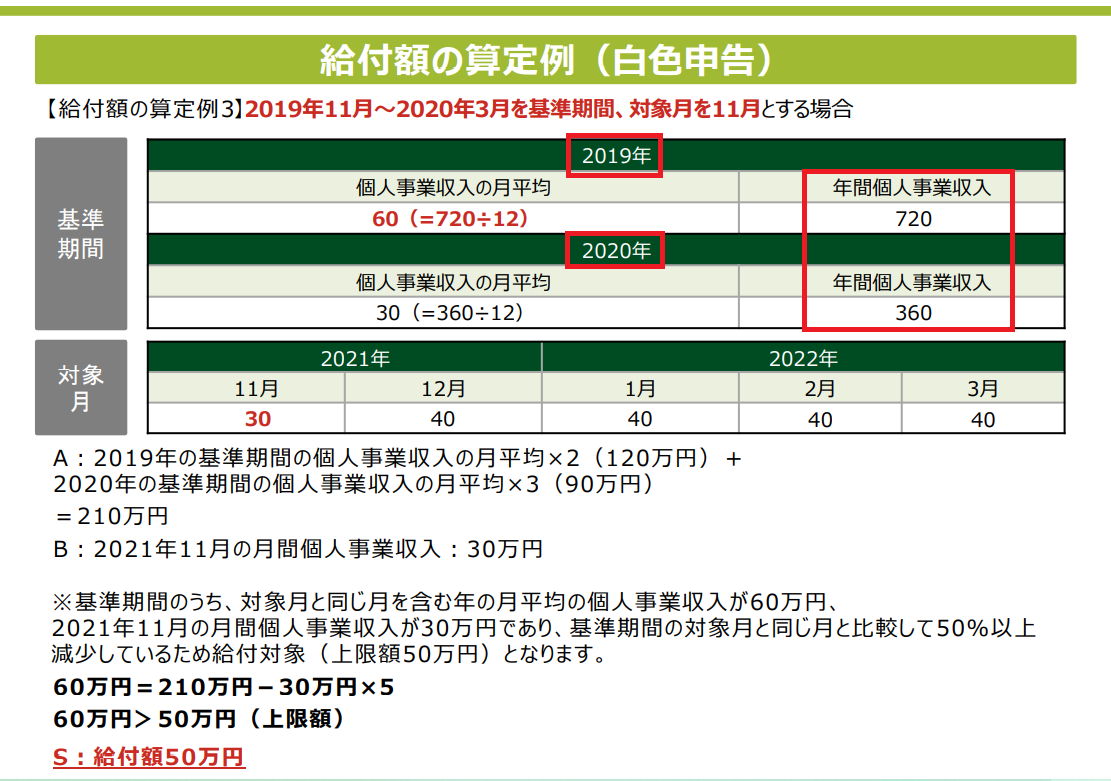Screen dimensions: 1111x781
Task: Select the 2022年 header in the target-month table
Action: [x=803, y=358]
